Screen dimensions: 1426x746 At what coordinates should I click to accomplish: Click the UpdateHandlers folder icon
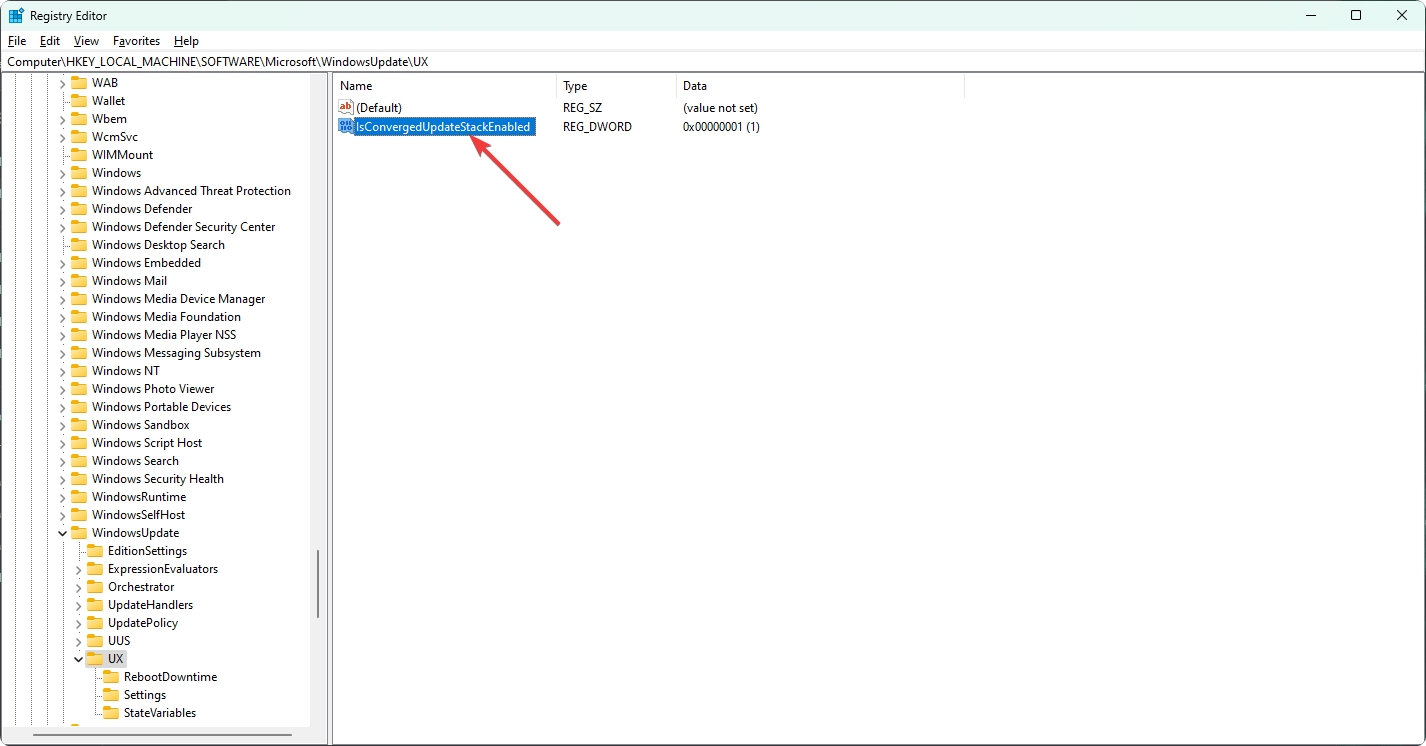pos(95,605)
